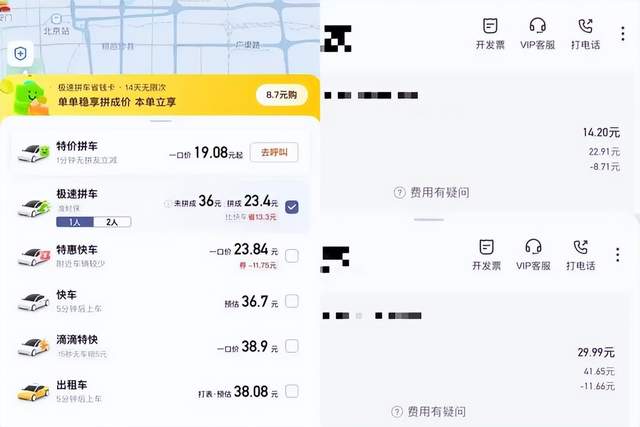Tap 打电话 phone icon in bottom order
This screenshot has width=640, height=427.
pyautogui.click(x=580, y=247)
